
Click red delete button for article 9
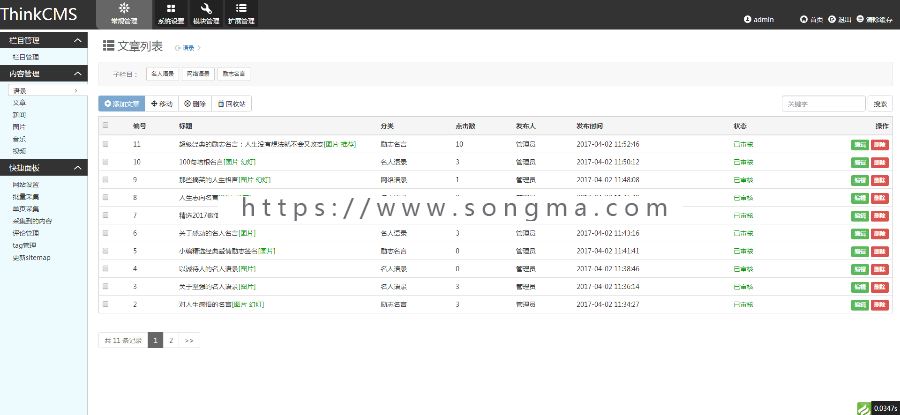879,180
